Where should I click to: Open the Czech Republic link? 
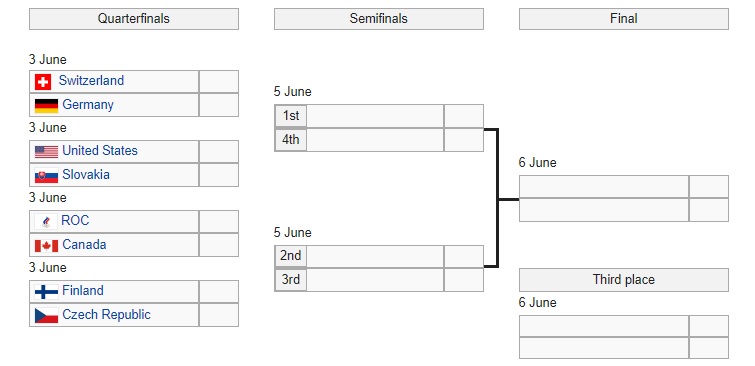tap(106, 314)
